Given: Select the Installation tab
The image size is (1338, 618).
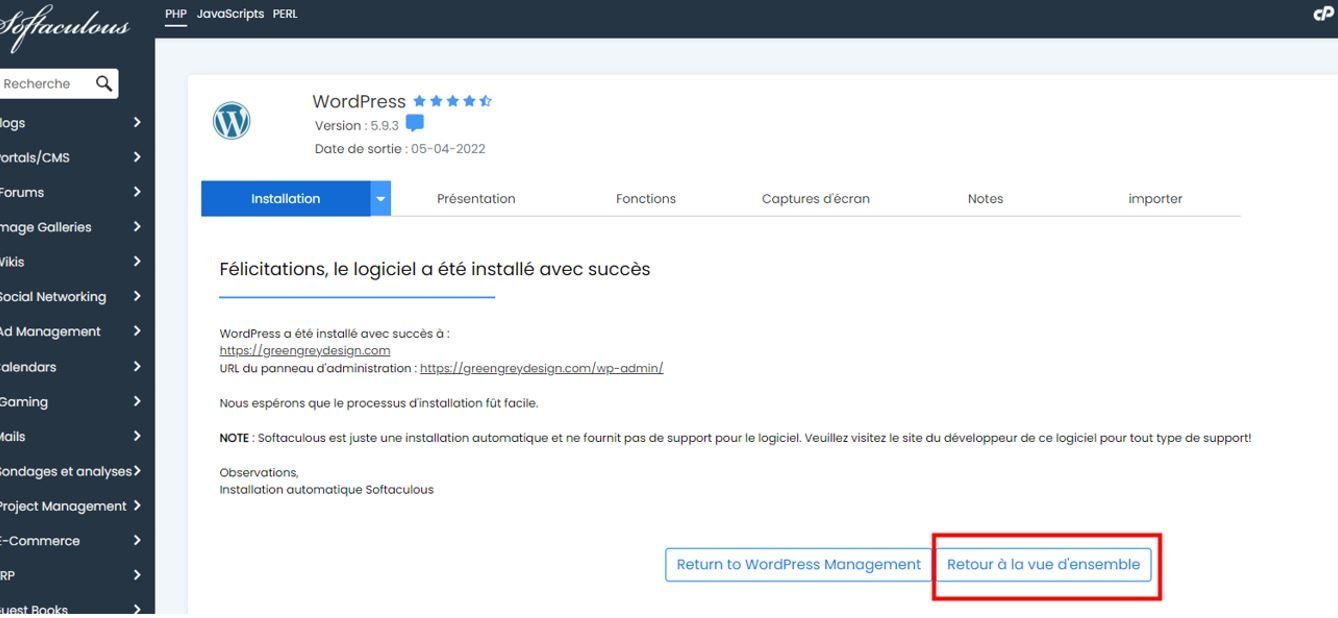Looking at the screenshot, I should 286,198.
